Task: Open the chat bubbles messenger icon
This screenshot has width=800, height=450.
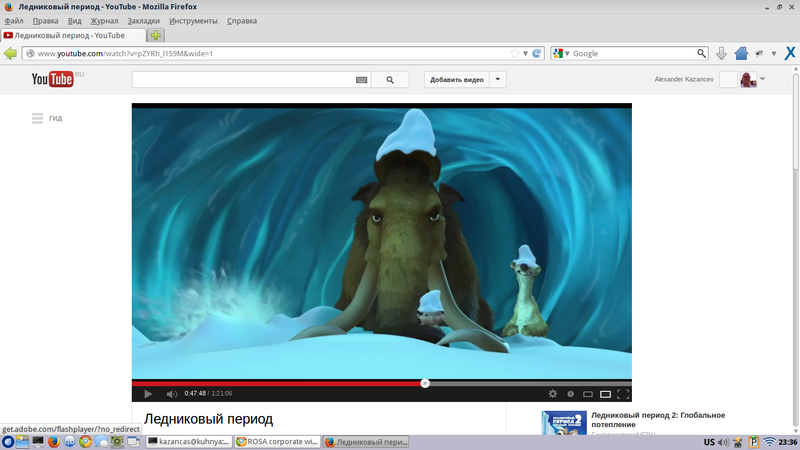Action: click(101, 442)
